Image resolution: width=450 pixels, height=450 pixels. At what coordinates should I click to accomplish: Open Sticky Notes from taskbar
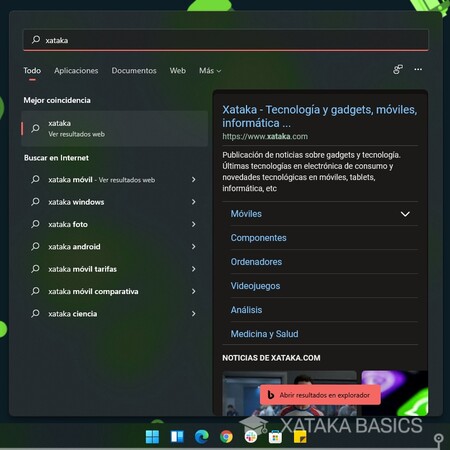[300, 437]
